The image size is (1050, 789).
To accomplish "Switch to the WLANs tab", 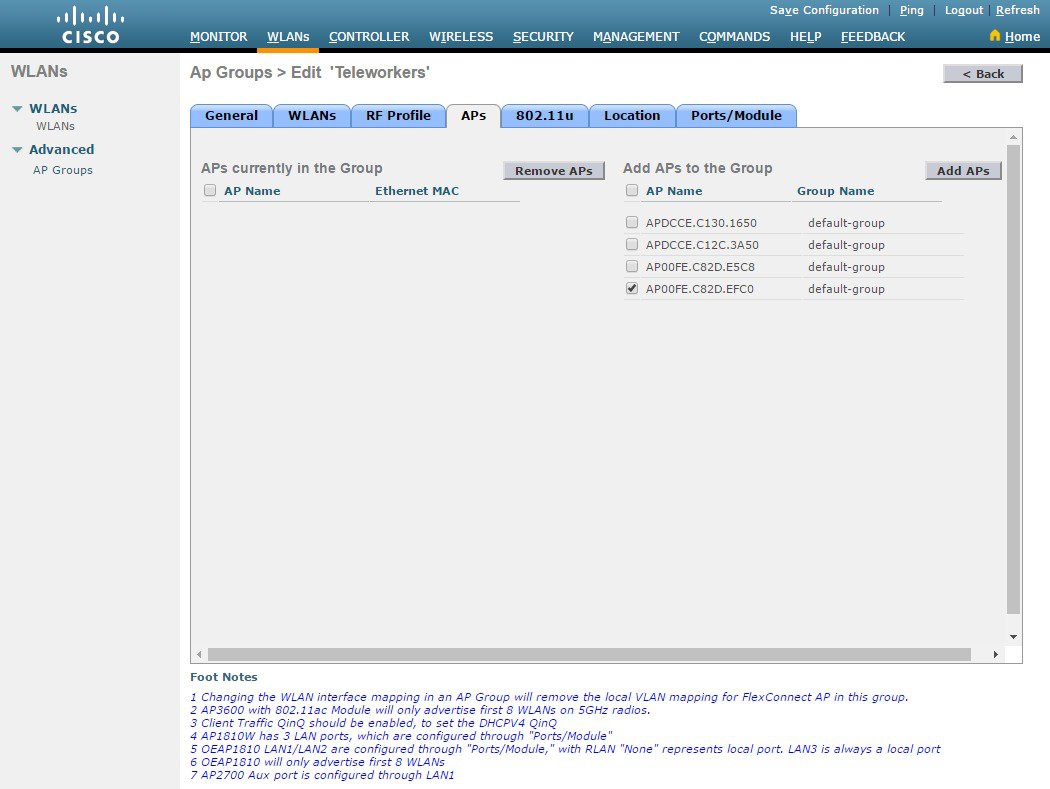I will point(312,116).
